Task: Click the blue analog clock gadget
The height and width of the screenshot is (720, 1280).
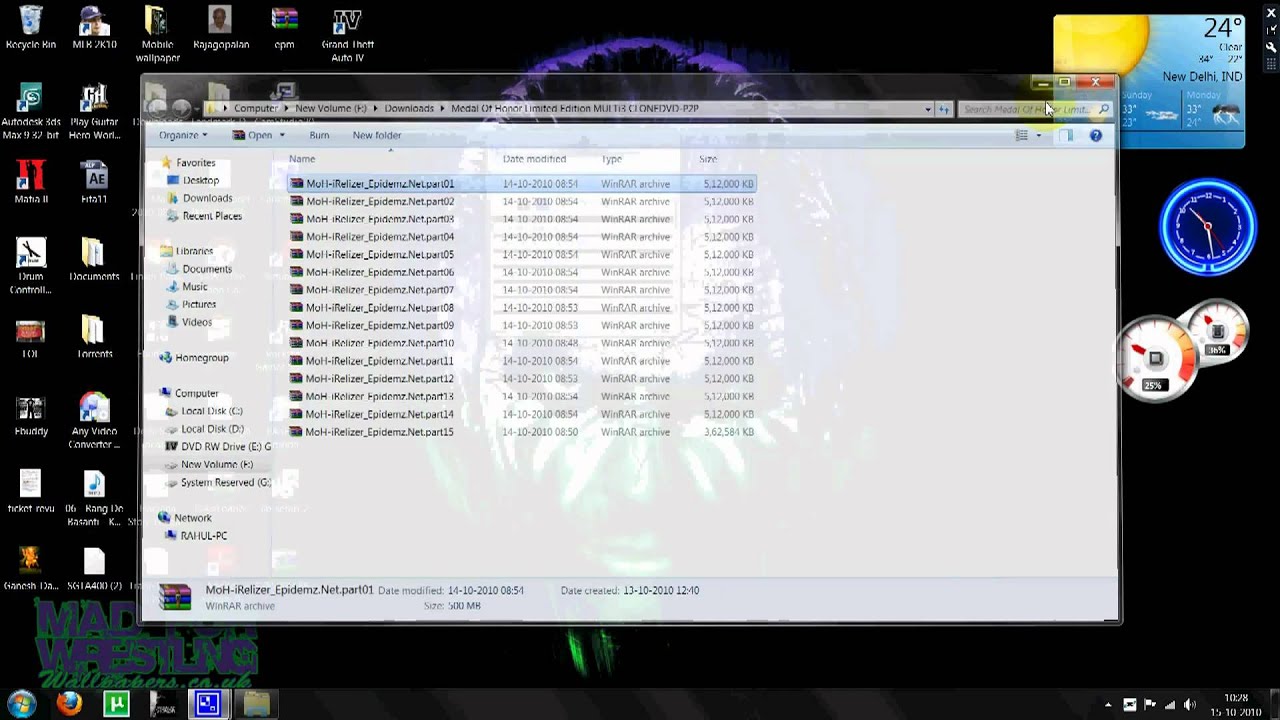Action: click(x=1207, y=227)
